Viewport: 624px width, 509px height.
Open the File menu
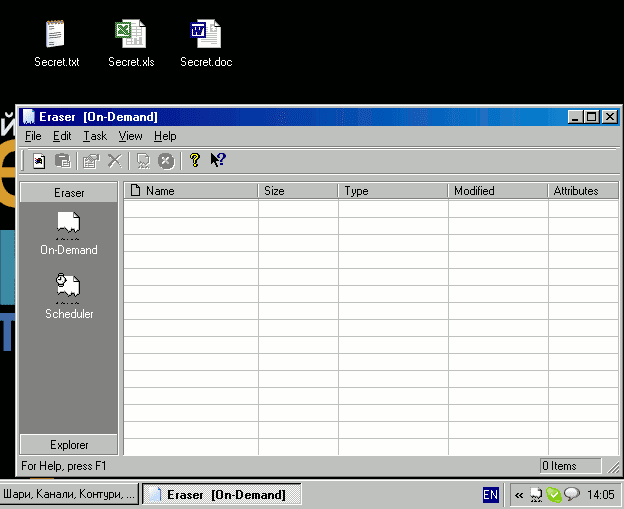pos(33,136)
